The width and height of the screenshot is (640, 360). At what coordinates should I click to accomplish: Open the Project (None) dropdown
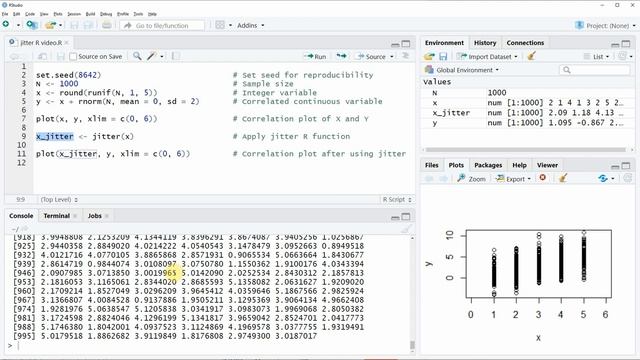605,25
